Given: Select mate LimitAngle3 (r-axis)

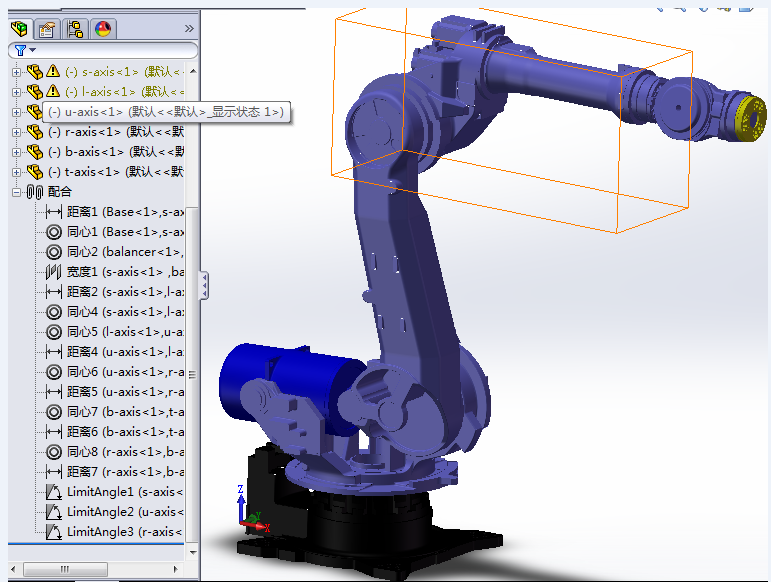Looking at the screenshot, I should pos(125,532).
